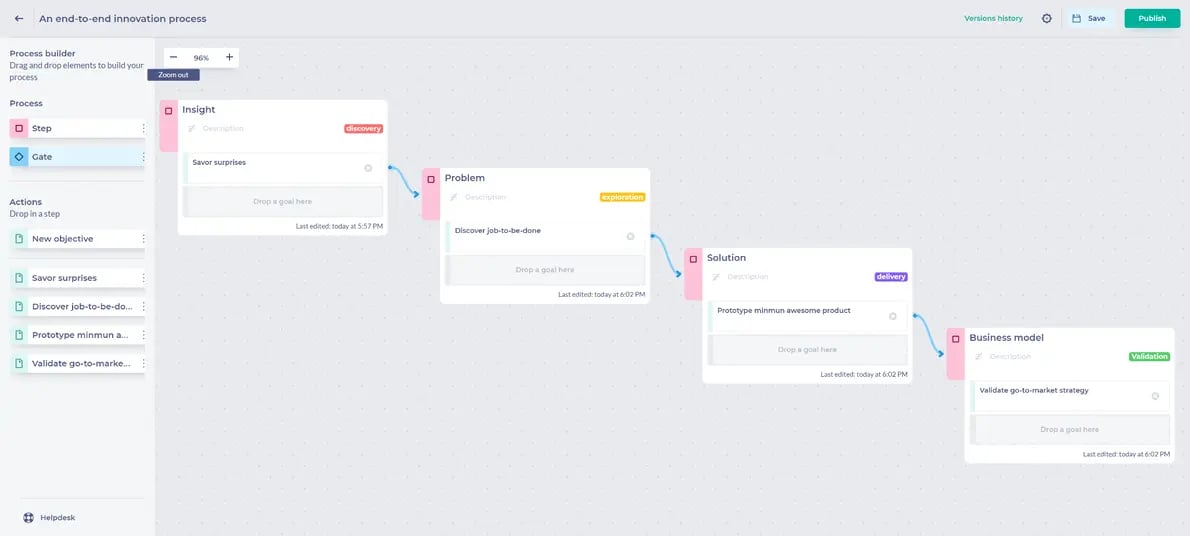The height and width of the screenshot is (536, 1190).
Task: Open options dots for Savor surprises action
Action: coord(143,278)
